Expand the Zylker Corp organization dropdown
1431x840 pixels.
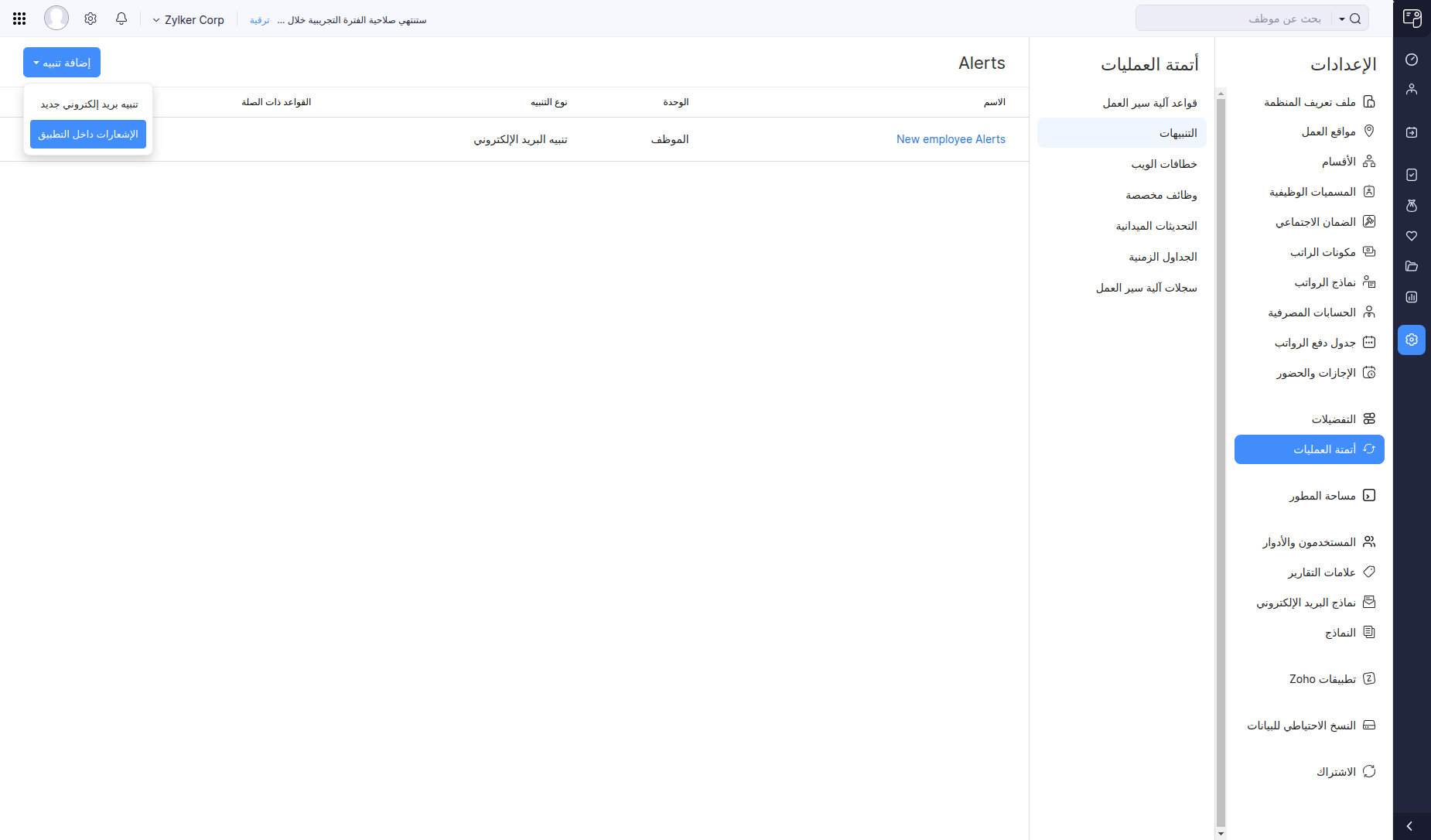click(x=188, y=20)
